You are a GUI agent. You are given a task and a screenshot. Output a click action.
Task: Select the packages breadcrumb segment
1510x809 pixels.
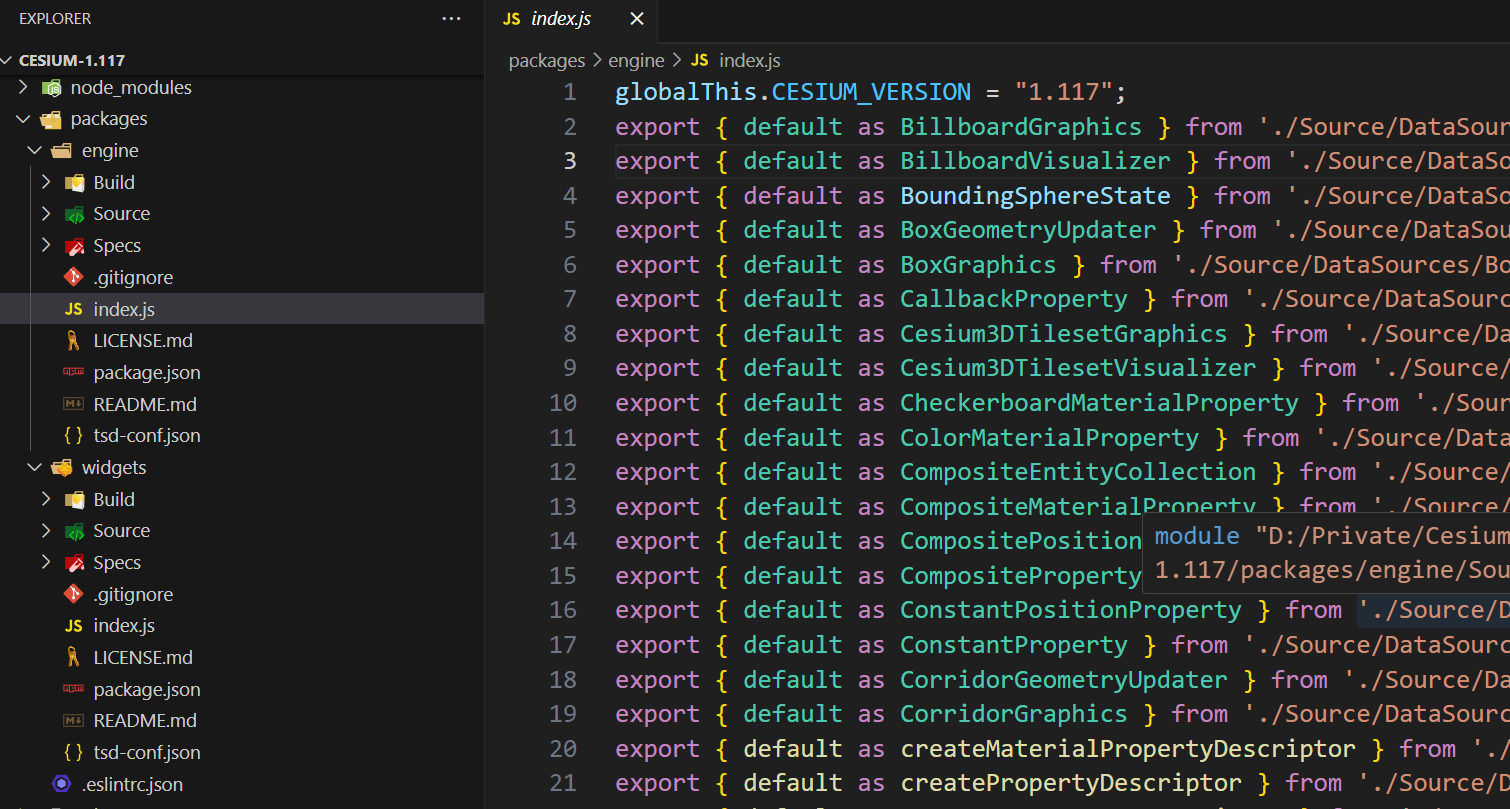(547, 61)
